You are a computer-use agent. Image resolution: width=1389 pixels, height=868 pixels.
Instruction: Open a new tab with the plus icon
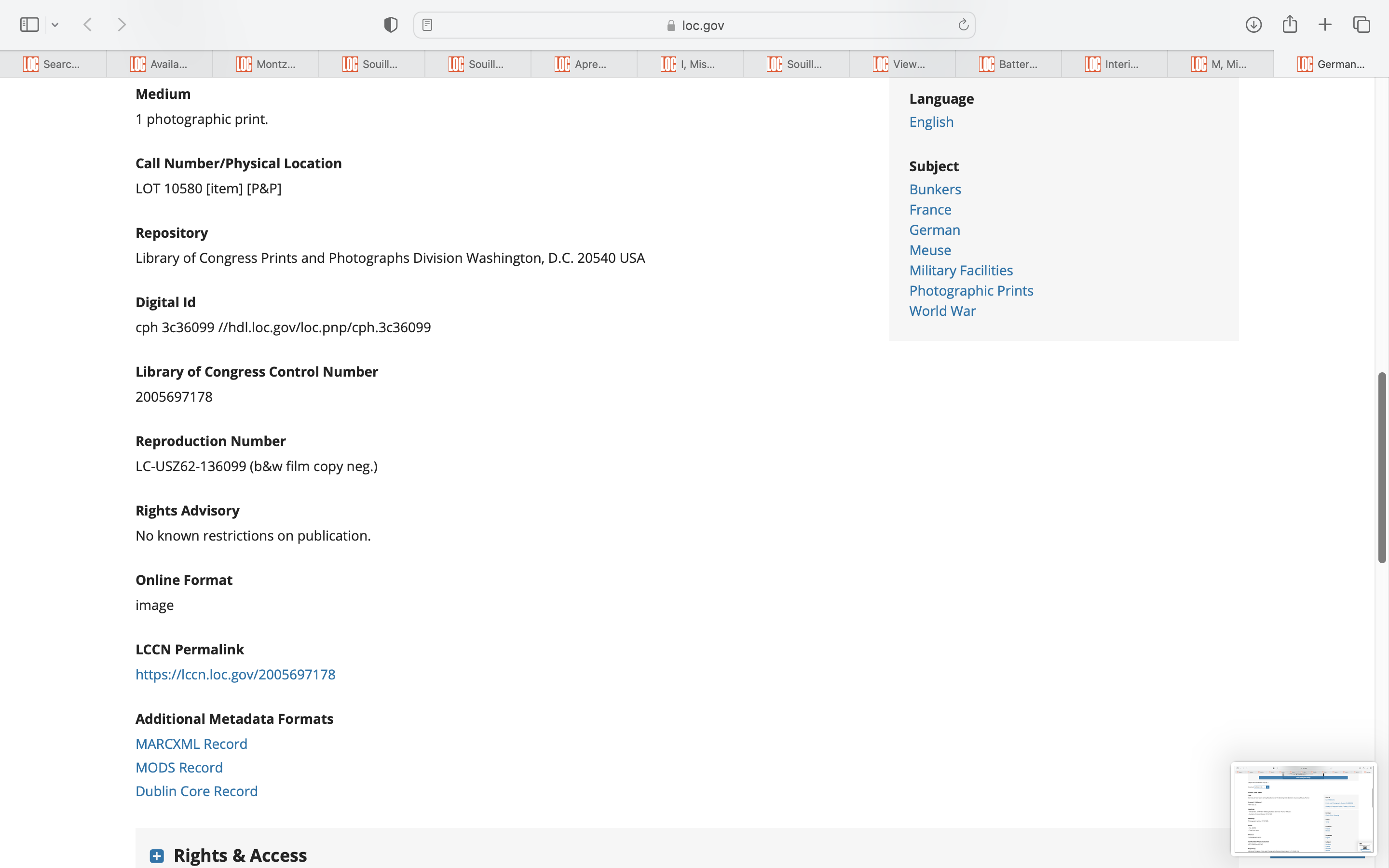(1325, 25)
